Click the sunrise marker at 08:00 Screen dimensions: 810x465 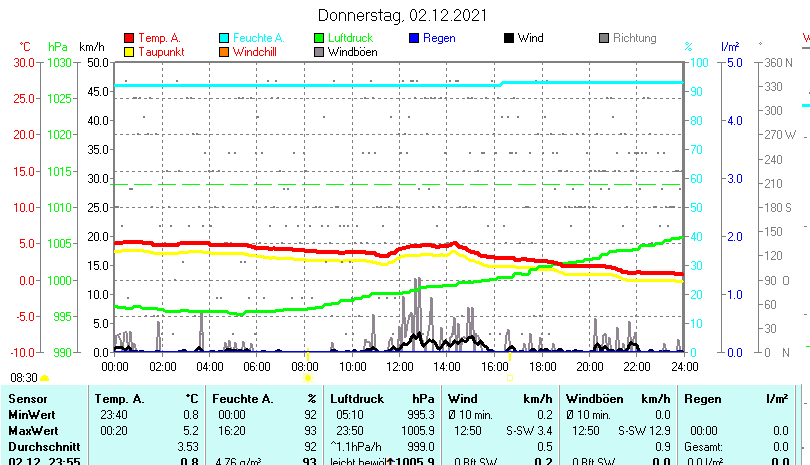[x=308, y=378]
